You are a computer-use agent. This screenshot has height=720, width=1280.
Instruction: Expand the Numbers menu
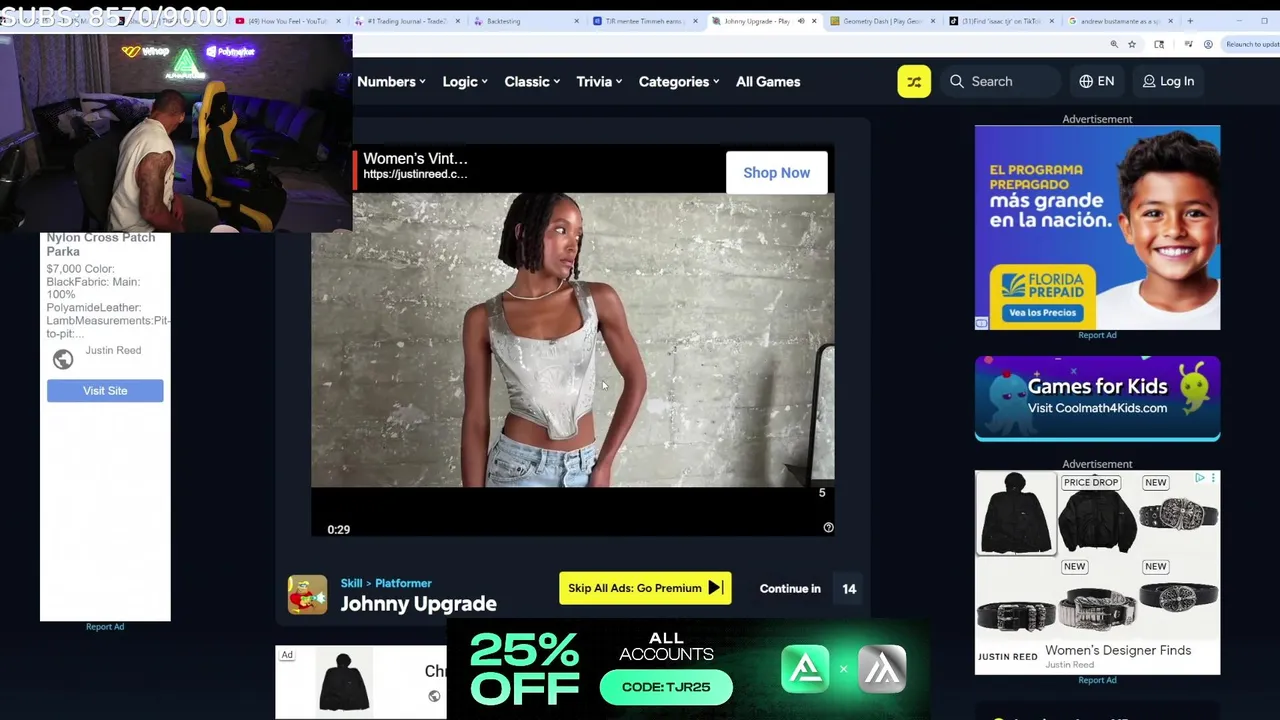391,81
